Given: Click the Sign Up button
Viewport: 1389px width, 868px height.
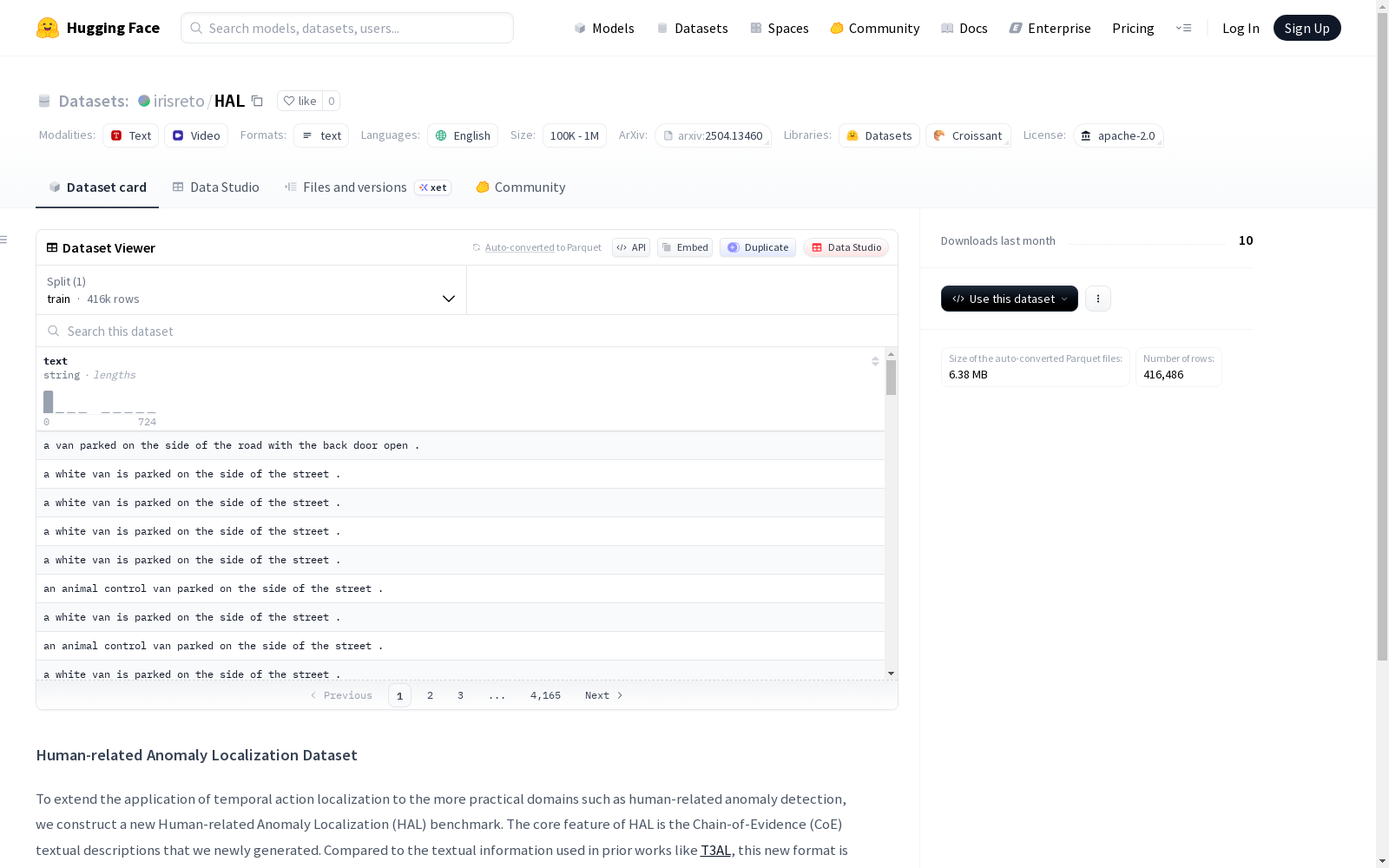Looking at the screenshot, I should (1307, 28).
